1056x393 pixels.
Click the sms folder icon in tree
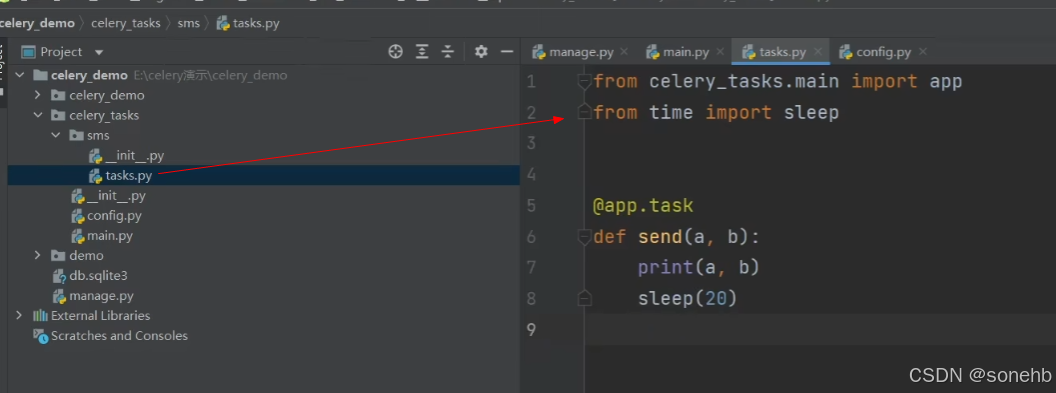point(76,136)
